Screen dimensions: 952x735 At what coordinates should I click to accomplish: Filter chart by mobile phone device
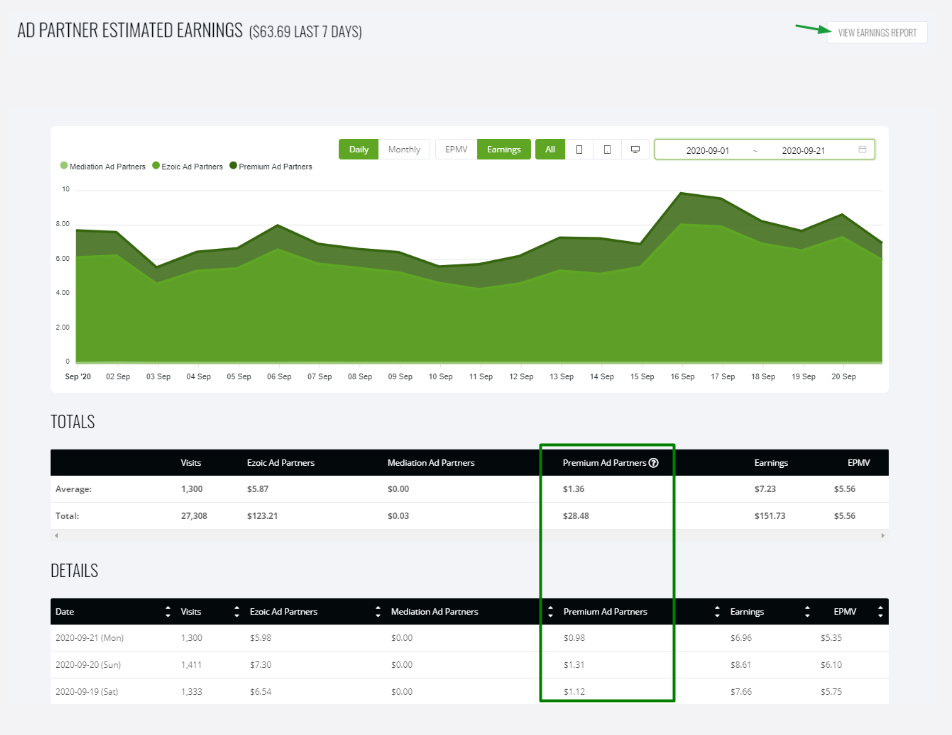579,150
